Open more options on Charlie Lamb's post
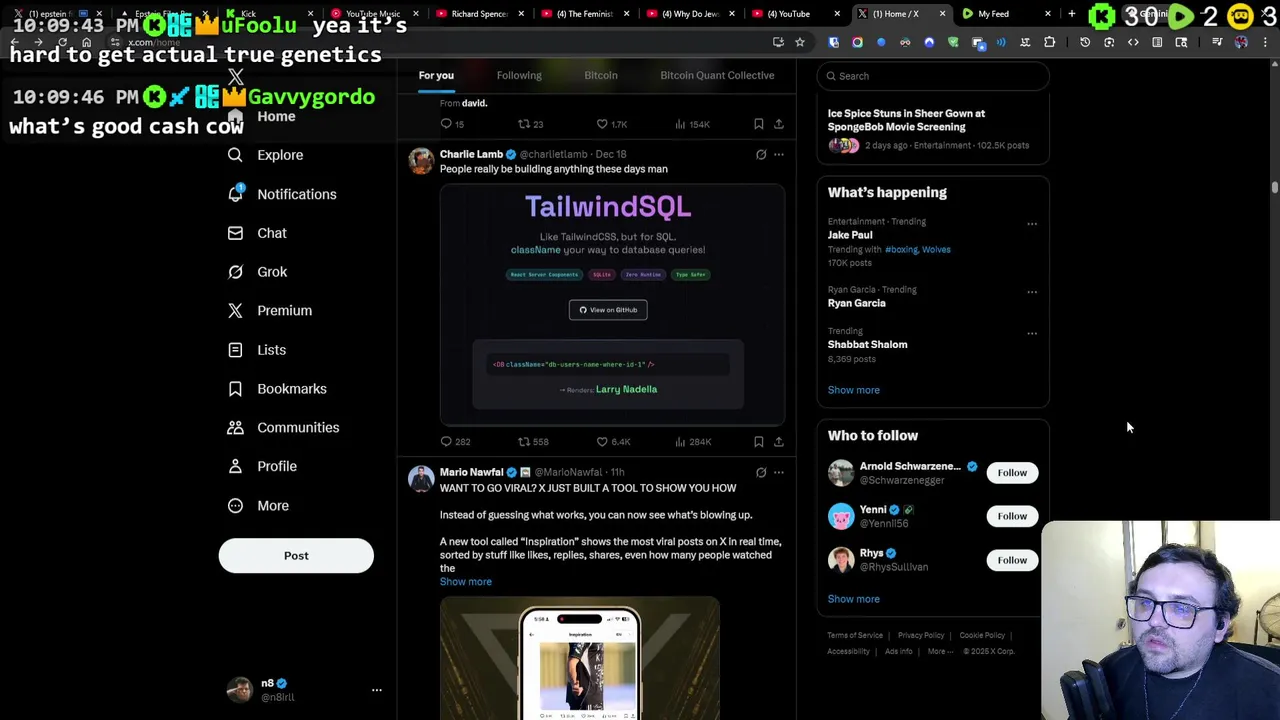The height and width of the screenshot is (720, 1280). [779, 154]
